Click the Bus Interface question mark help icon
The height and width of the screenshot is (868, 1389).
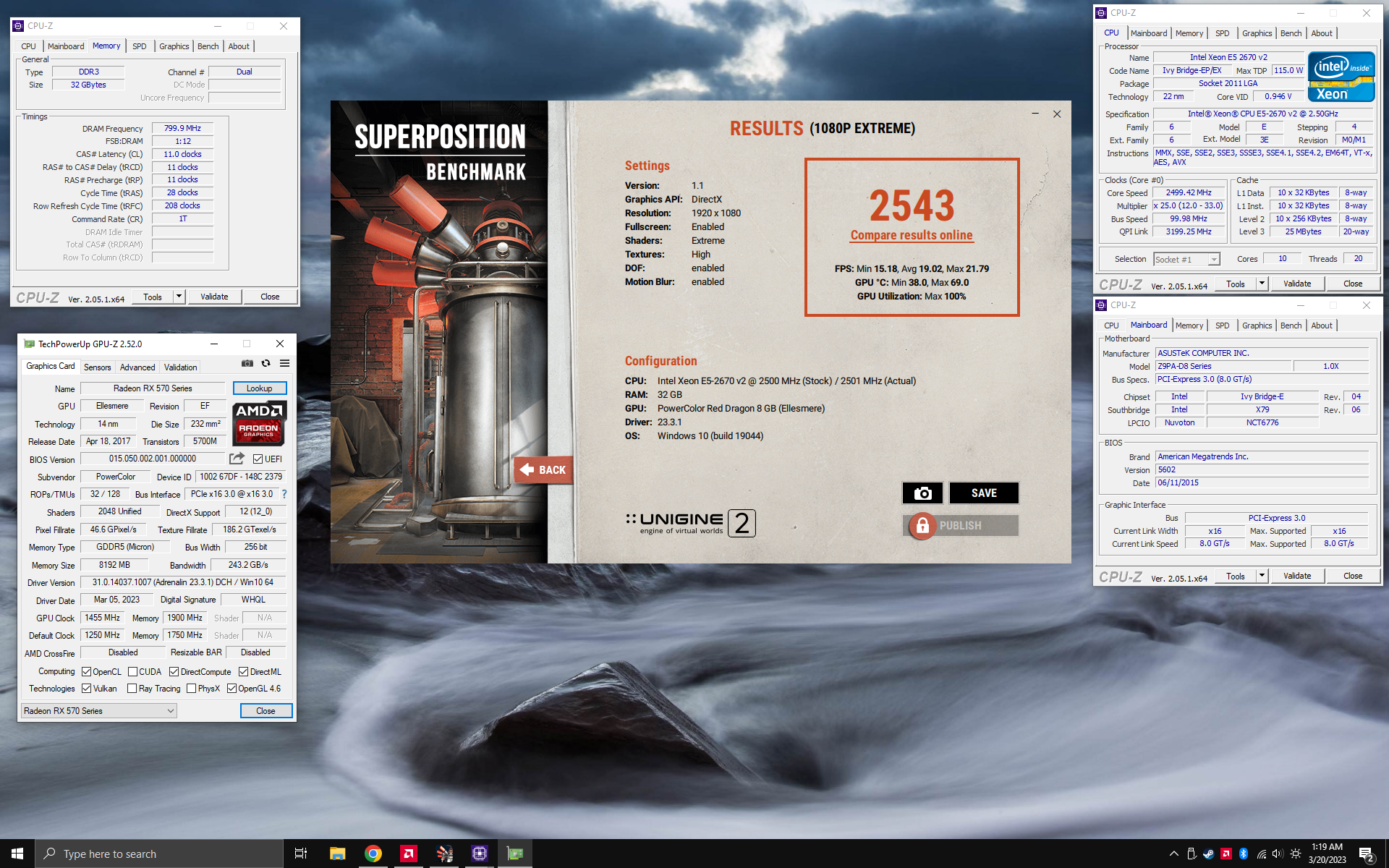point(284,494)
